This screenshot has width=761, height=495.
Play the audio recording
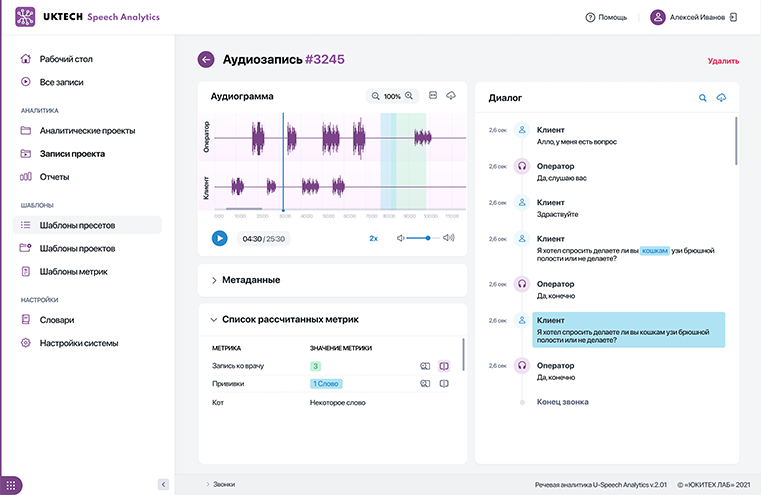coord(220,238)
